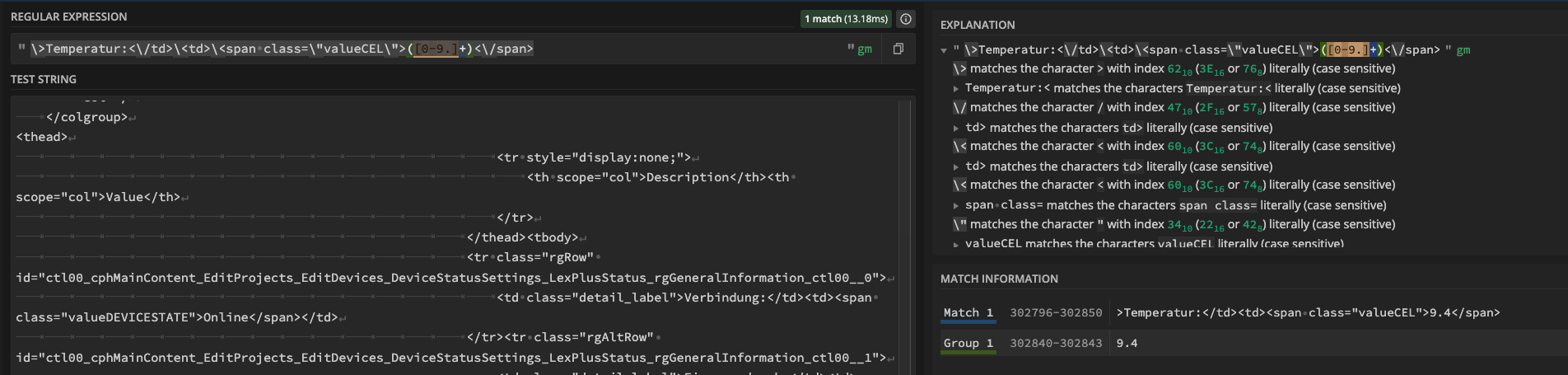
Task: Click the "MATCH INFORMATION" panel heading
Action: [999, 279]
